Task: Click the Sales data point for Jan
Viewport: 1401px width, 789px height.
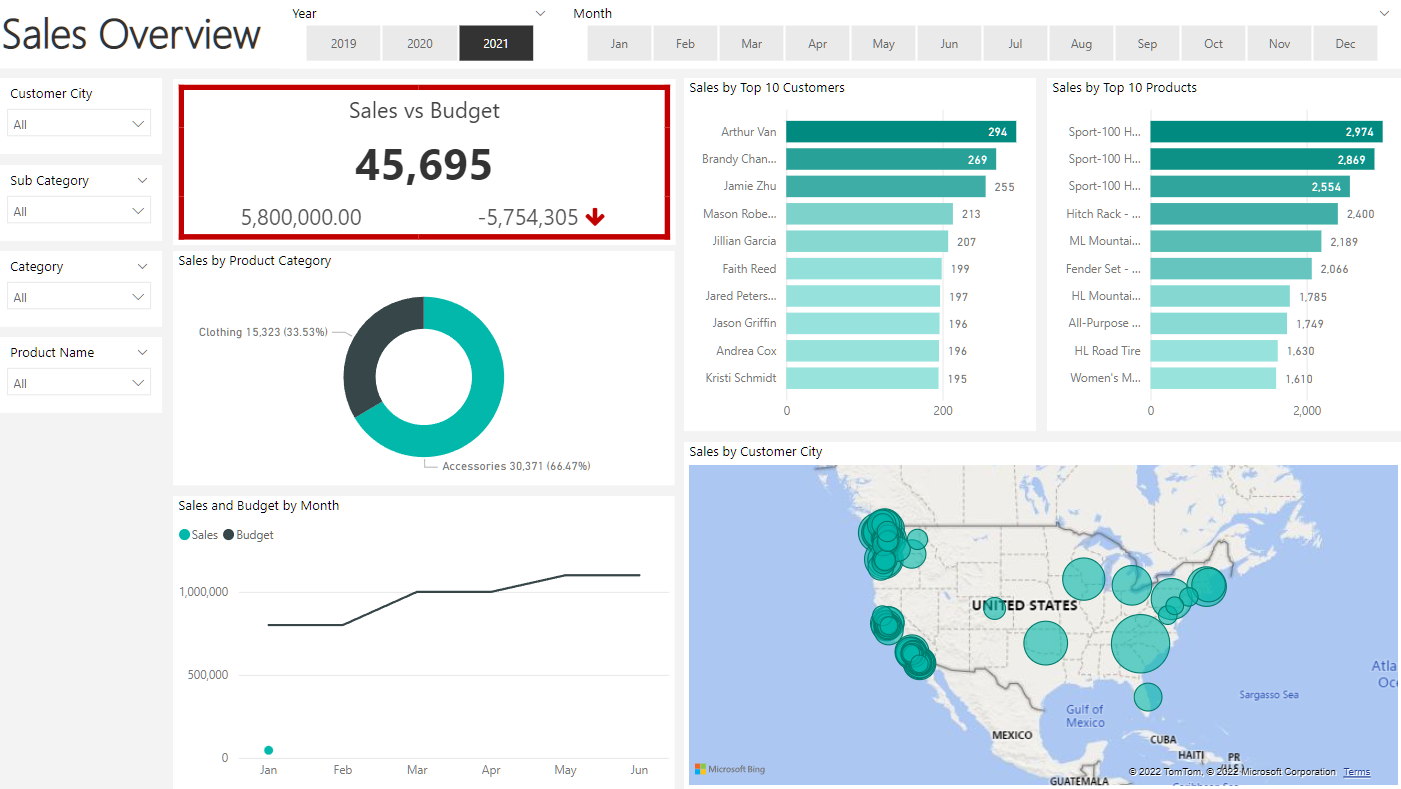Action: 268,750
